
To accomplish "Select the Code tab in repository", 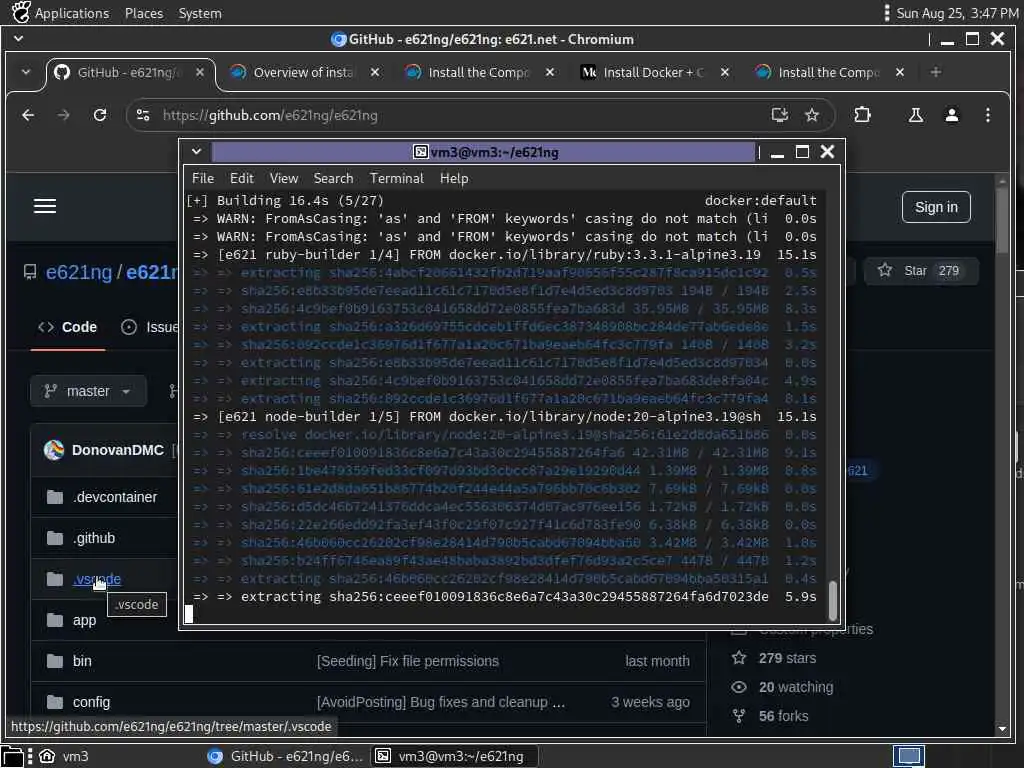I will point(68,327).
